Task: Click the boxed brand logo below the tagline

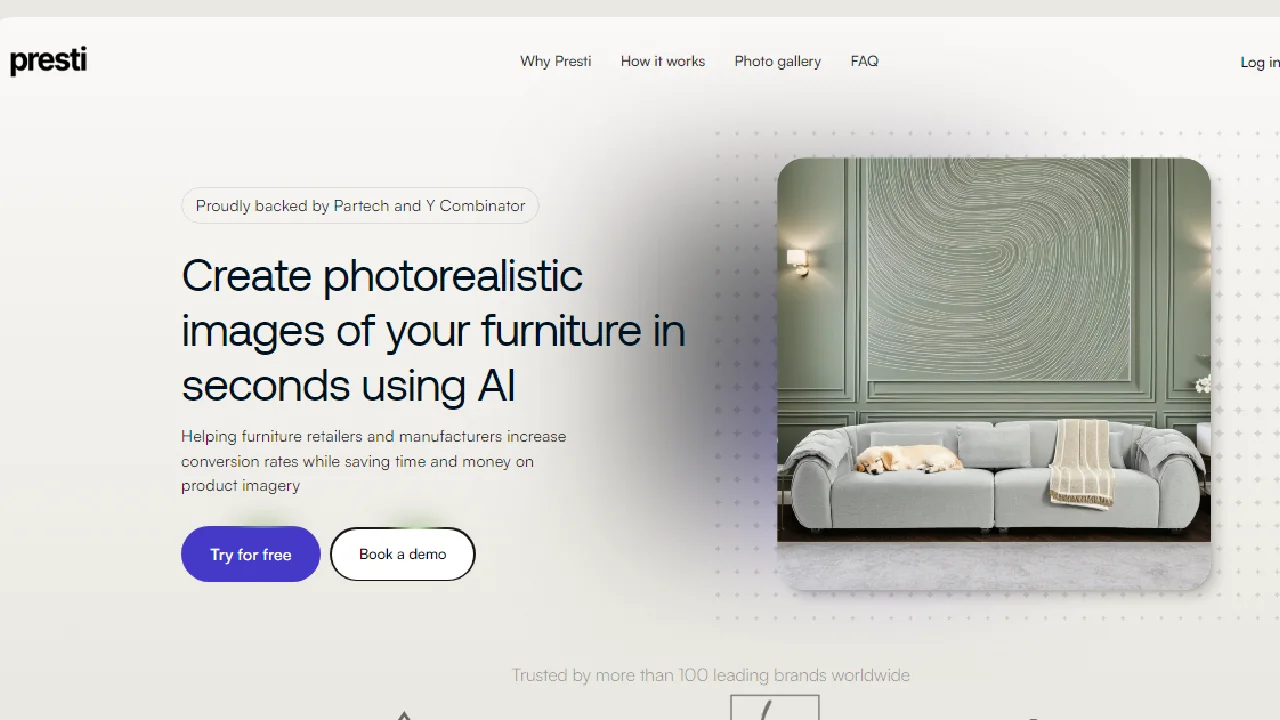Action: coord(775,707)
